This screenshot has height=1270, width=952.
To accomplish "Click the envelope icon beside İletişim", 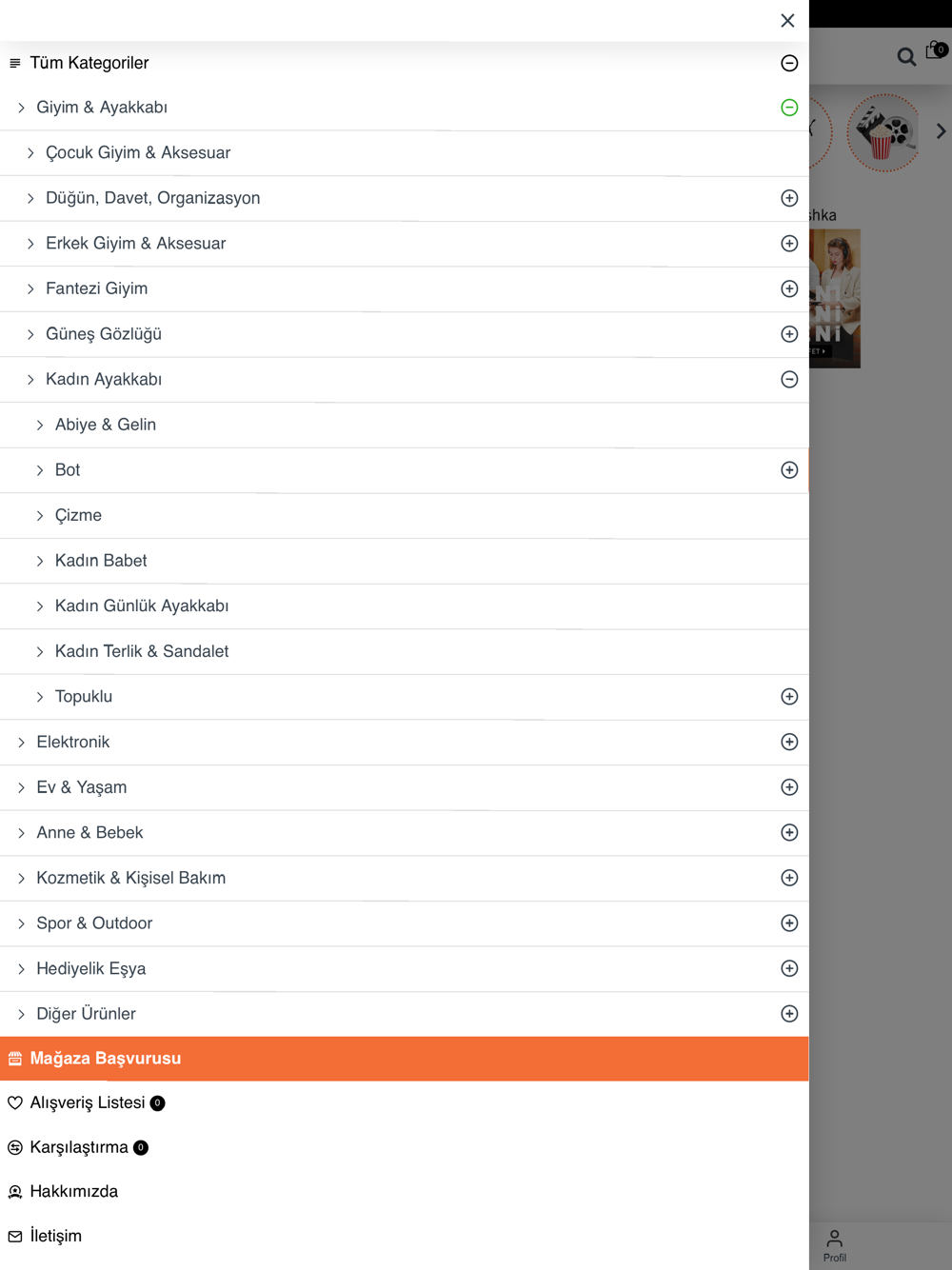I will [15, 1236].
